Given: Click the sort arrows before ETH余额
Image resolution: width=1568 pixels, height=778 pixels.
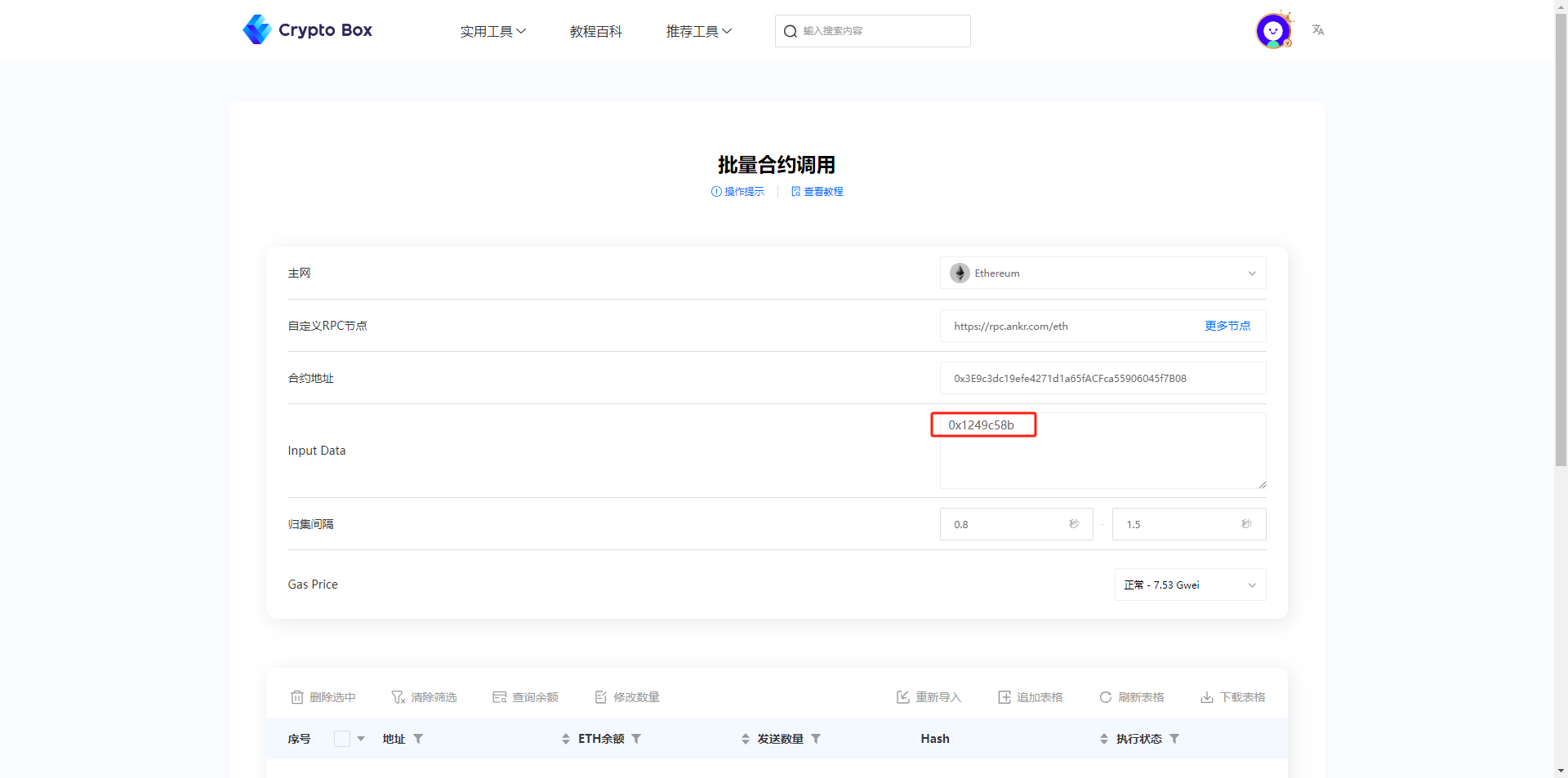Looking at the screenshot, I should [566, 739].
